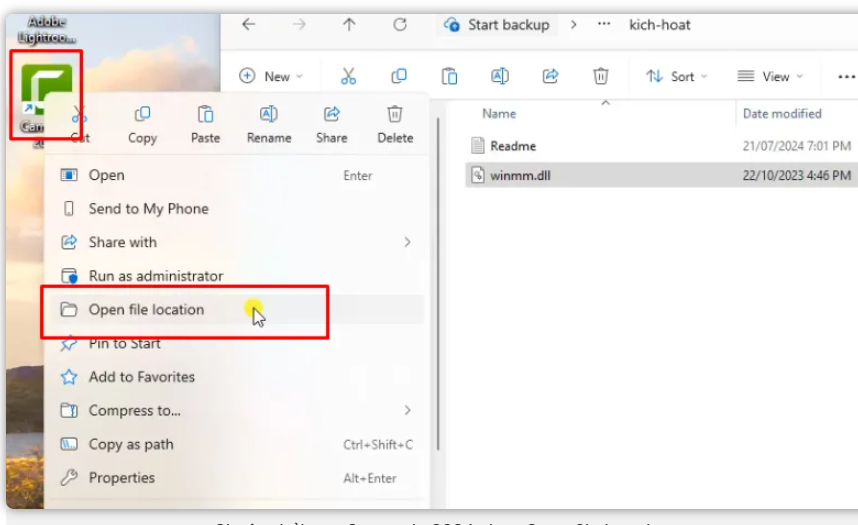
Task: Sort files by the Name column header
Action: pos(499,114)
